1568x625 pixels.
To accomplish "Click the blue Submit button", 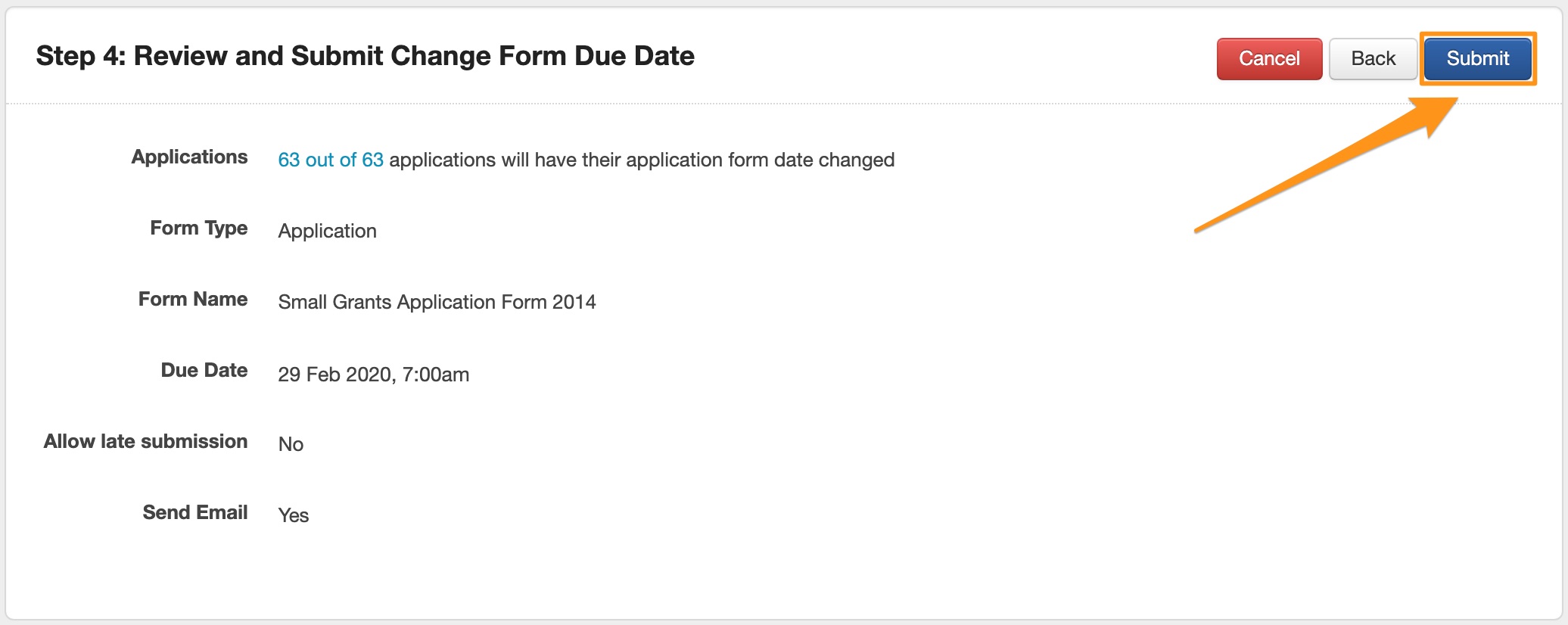I will pos(1477,58).
